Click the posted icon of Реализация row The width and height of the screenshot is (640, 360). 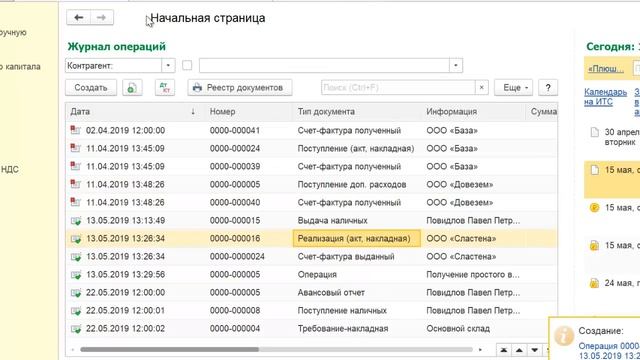pos(76,239)
